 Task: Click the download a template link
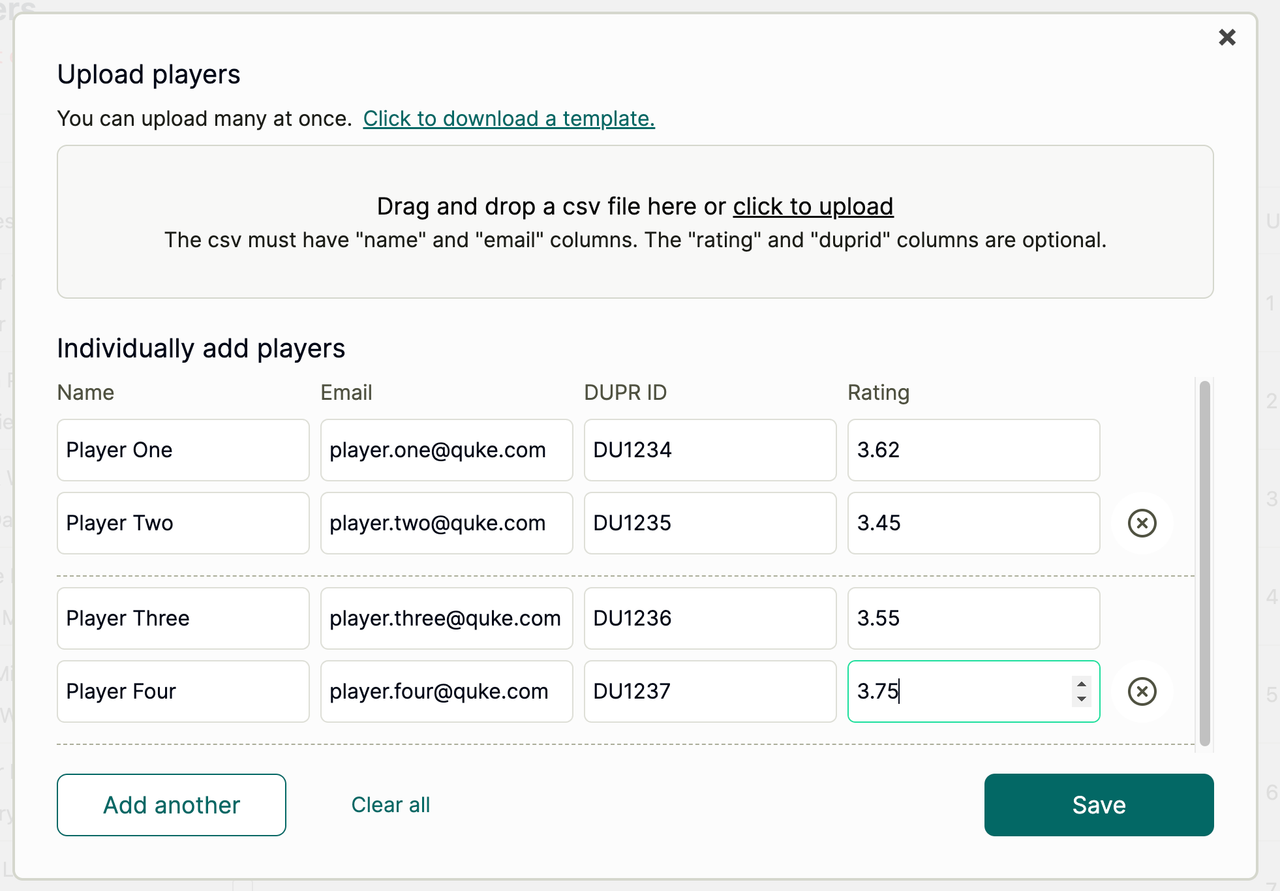(x=508, y=119)
